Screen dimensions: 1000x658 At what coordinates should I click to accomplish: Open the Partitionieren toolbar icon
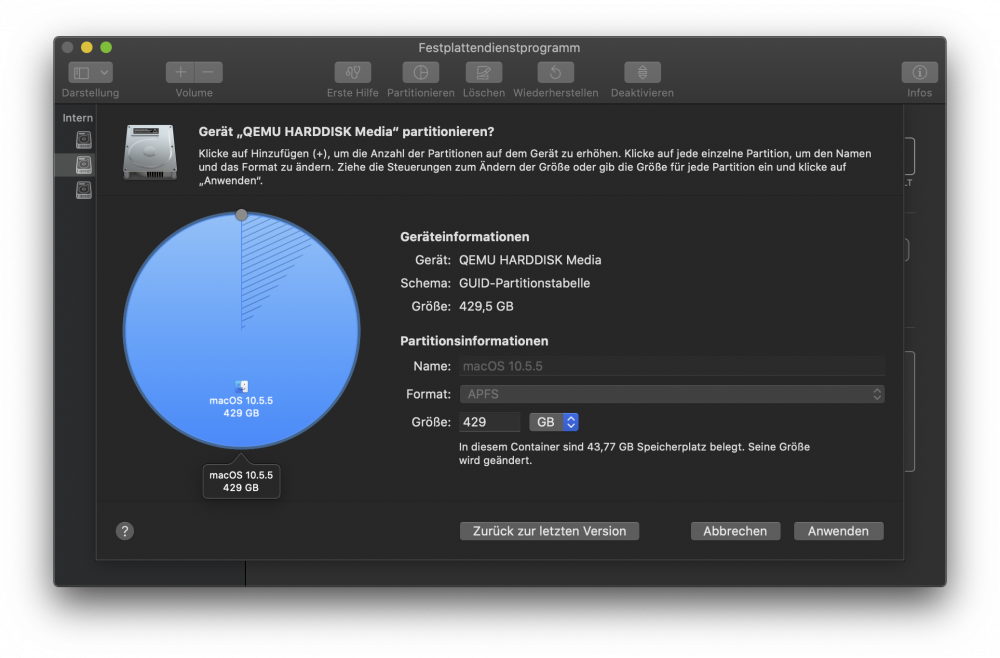point(420,73)
